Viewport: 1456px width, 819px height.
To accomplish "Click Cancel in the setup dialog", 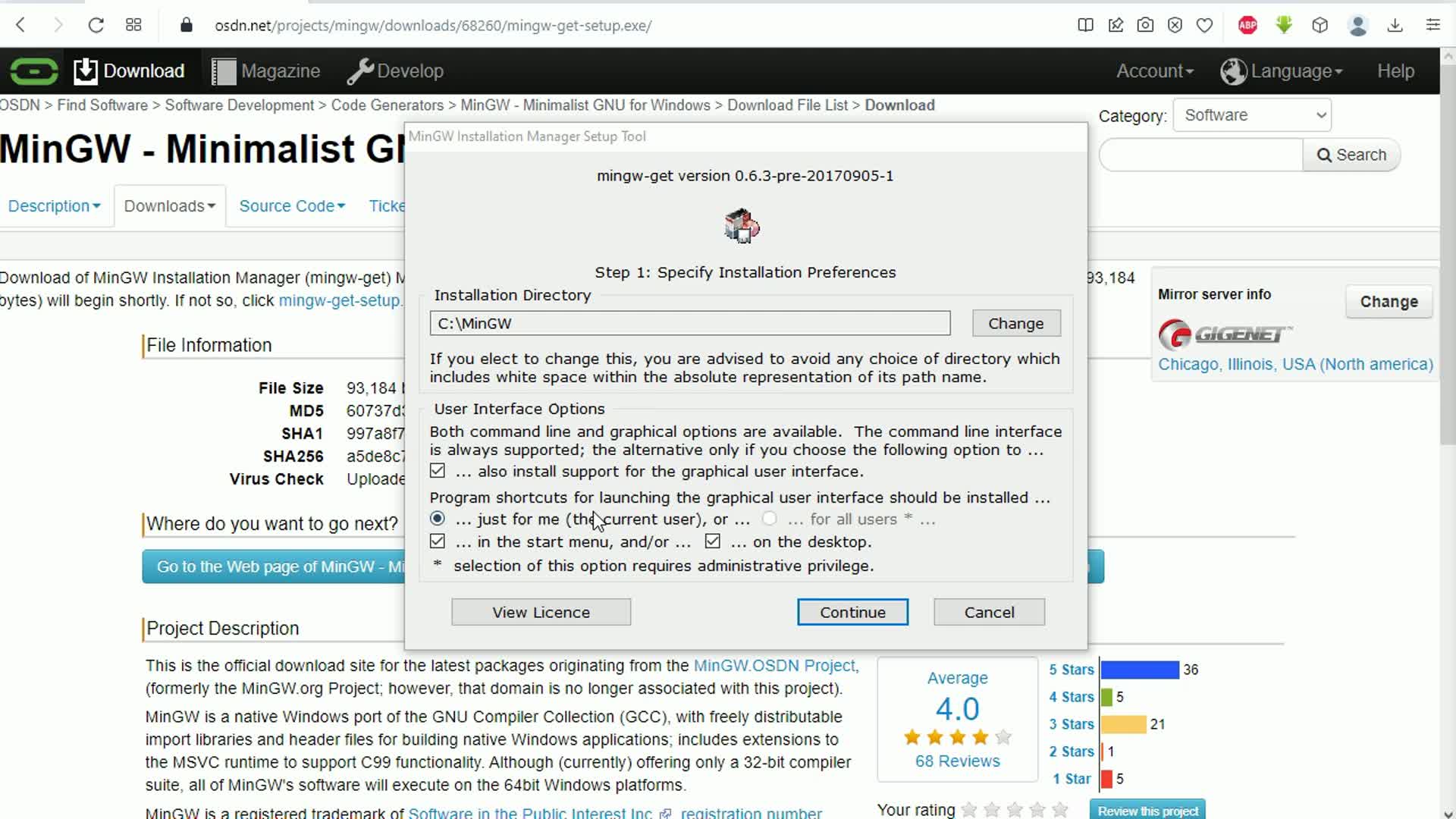I will 989,612.
